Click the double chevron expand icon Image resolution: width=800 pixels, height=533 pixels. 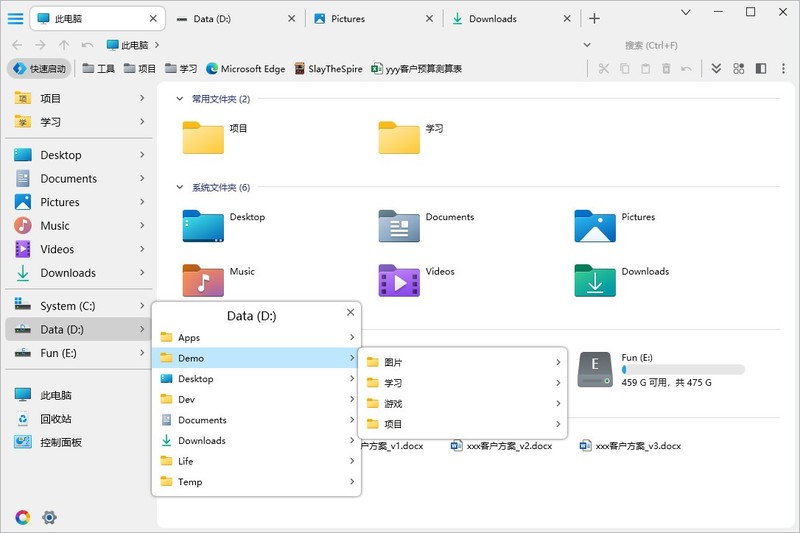716,68
